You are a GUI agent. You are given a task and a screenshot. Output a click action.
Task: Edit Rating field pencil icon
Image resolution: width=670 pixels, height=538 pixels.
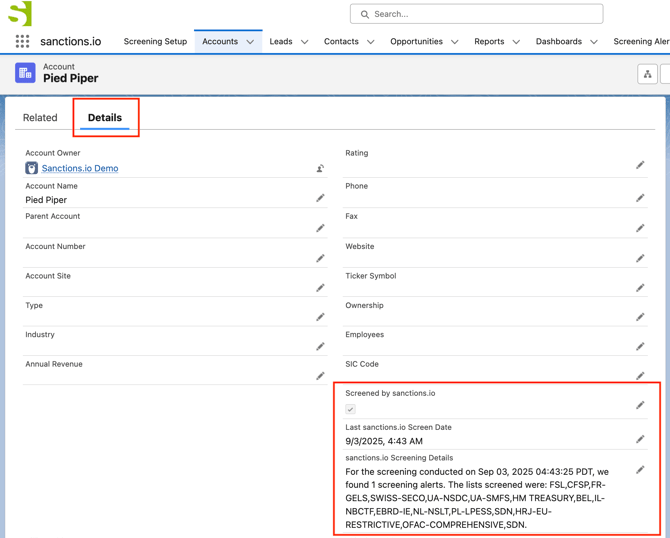click(x=640, y=165)
